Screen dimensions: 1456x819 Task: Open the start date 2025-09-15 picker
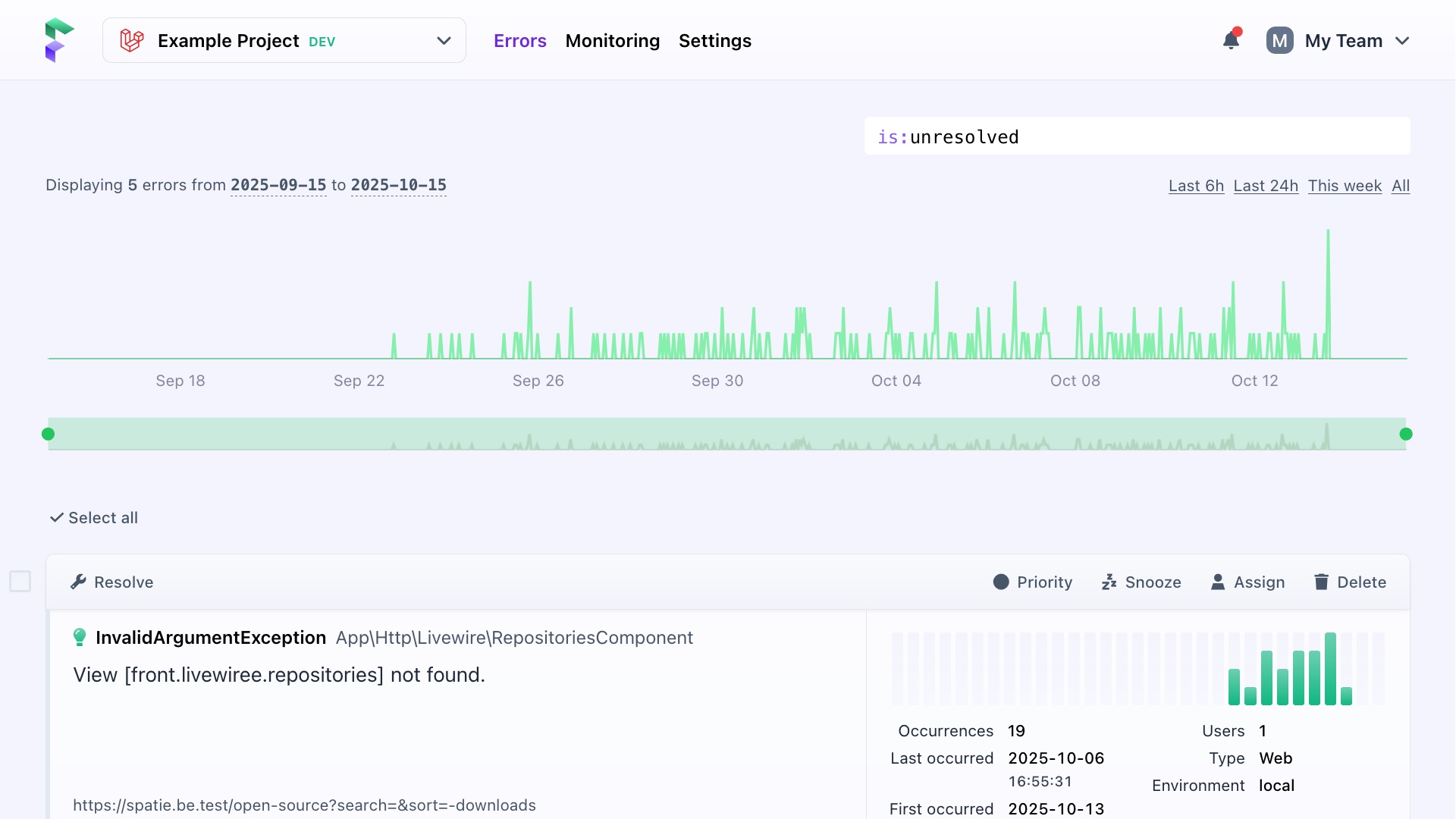tap(278, 185)
